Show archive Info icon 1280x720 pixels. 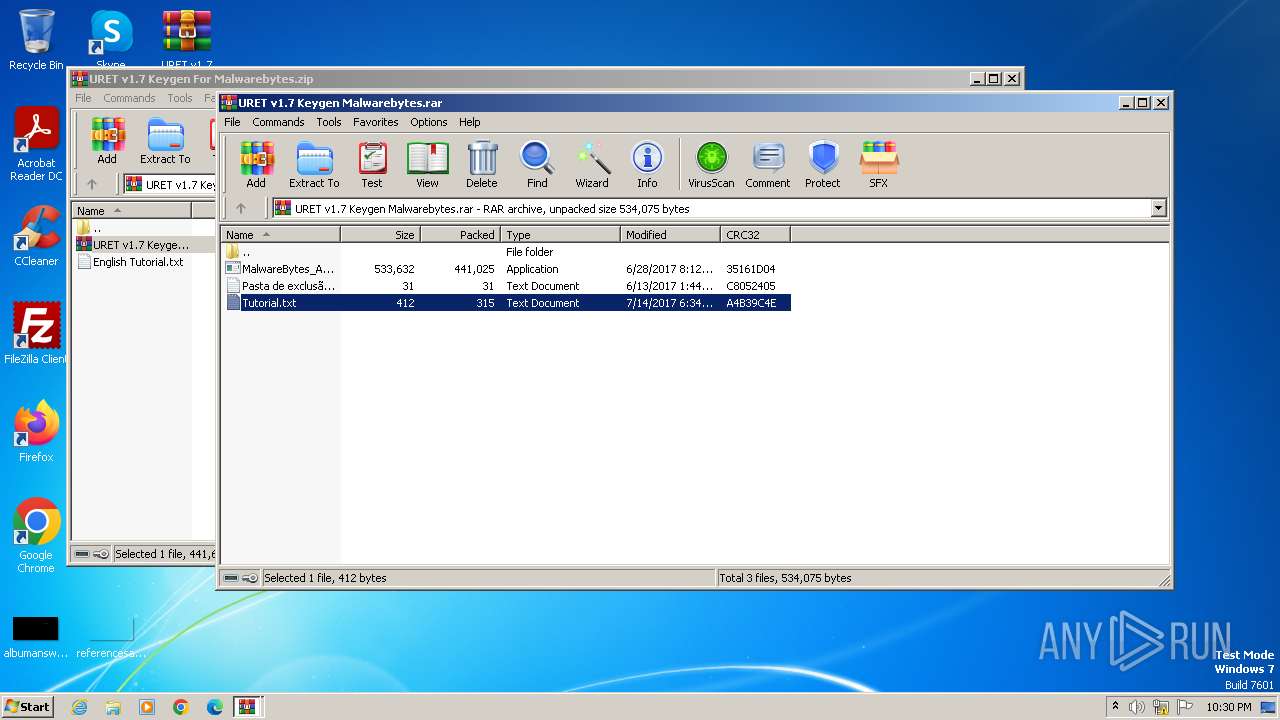[647, 165]
